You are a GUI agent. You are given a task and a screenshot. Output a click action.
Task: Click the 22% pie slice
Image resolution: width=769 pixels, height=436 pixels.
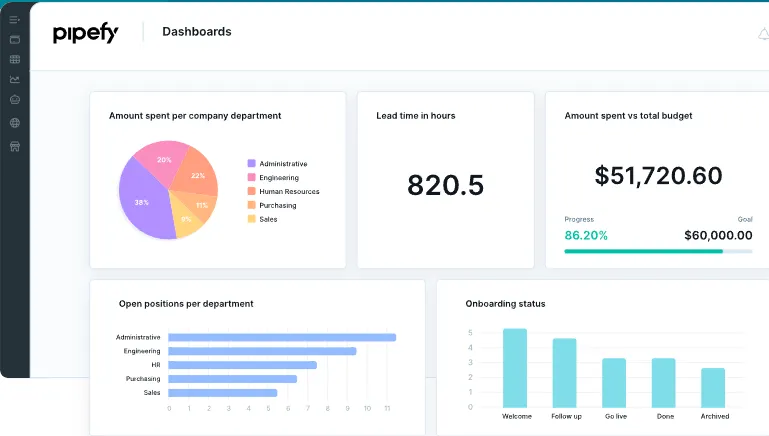point(197,176)
